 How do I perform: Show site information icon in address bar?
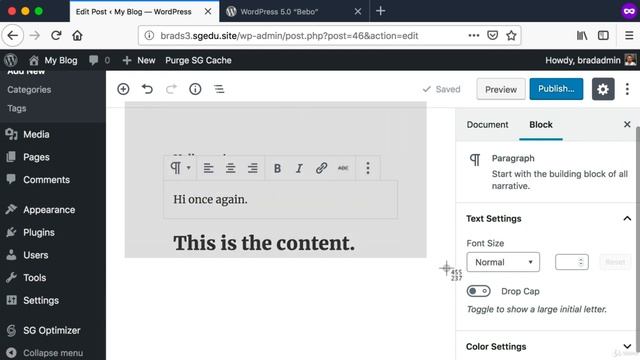coord(149,36)
